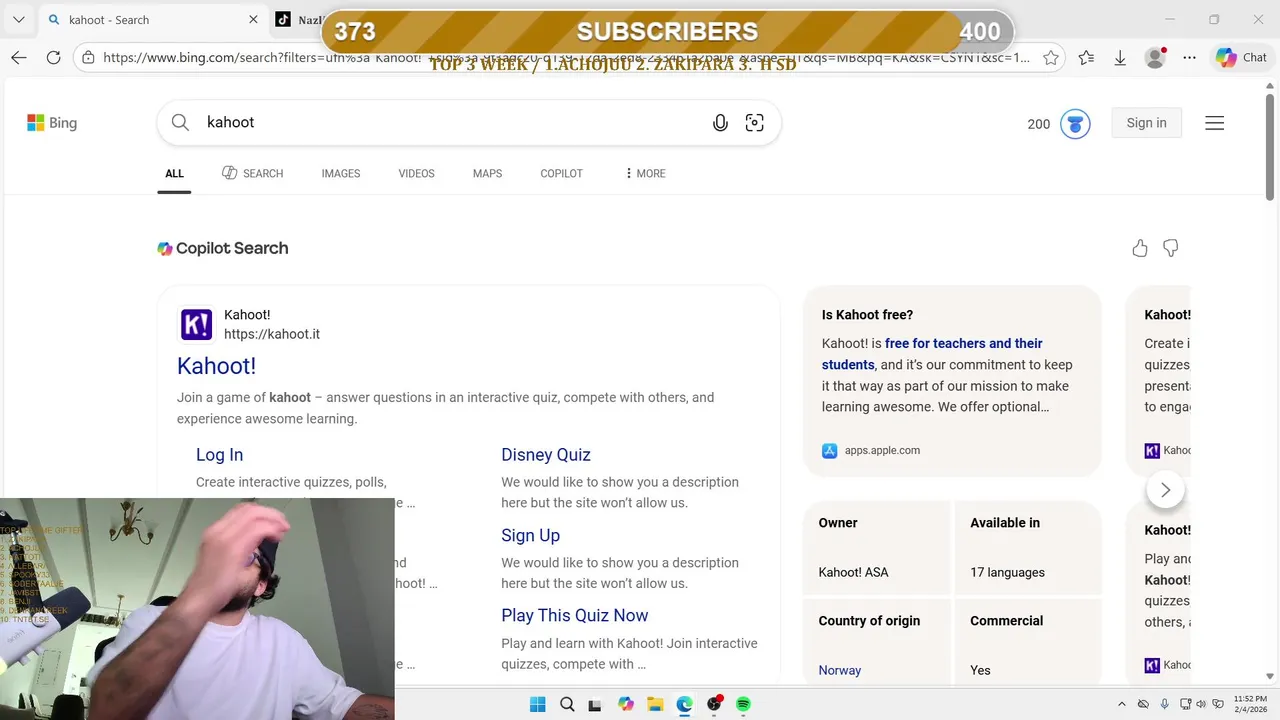Open 'free for teachers and their students' link
Screen dimensions: 1280x720
coord(932,354)
